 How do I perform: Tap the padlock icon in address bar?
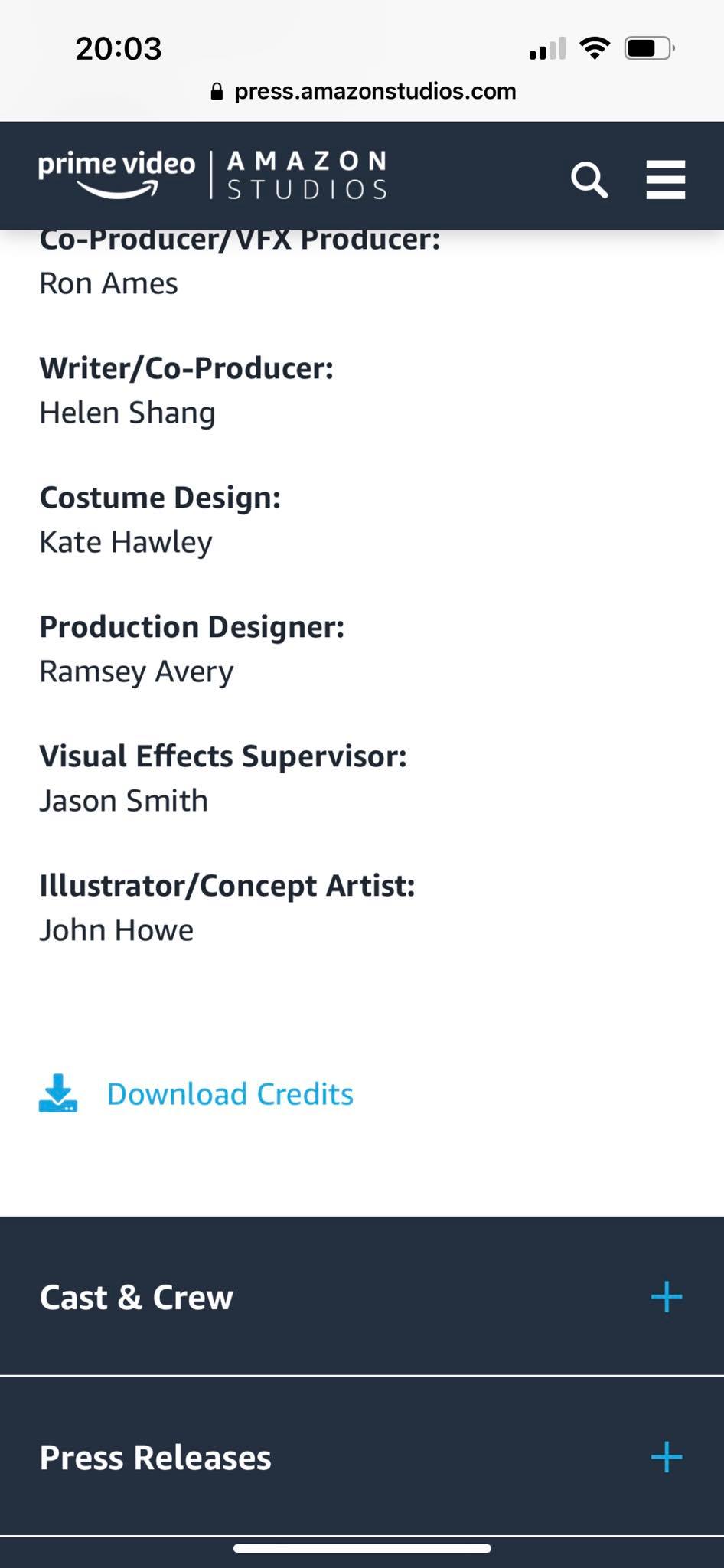(217, 92)
